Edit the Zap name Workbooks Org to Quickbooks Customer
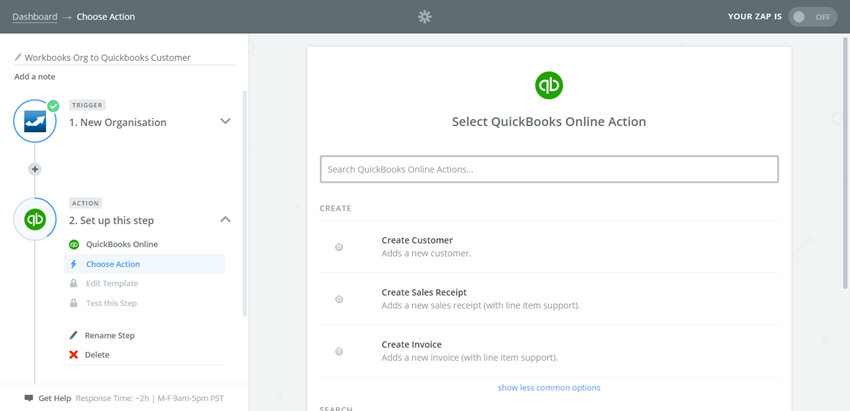 click(107, 57)
